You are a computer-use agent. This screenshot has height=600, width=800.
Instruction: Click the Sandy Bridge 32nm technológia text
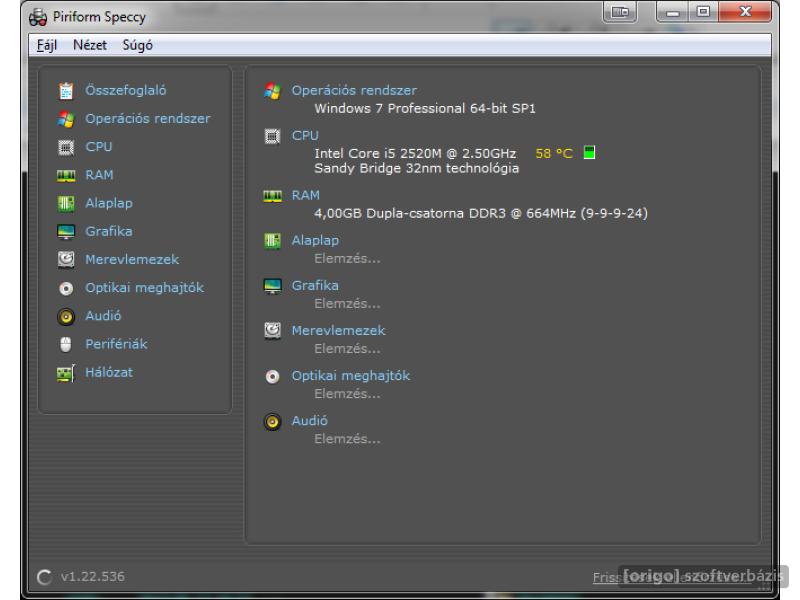tap(416, 168)
